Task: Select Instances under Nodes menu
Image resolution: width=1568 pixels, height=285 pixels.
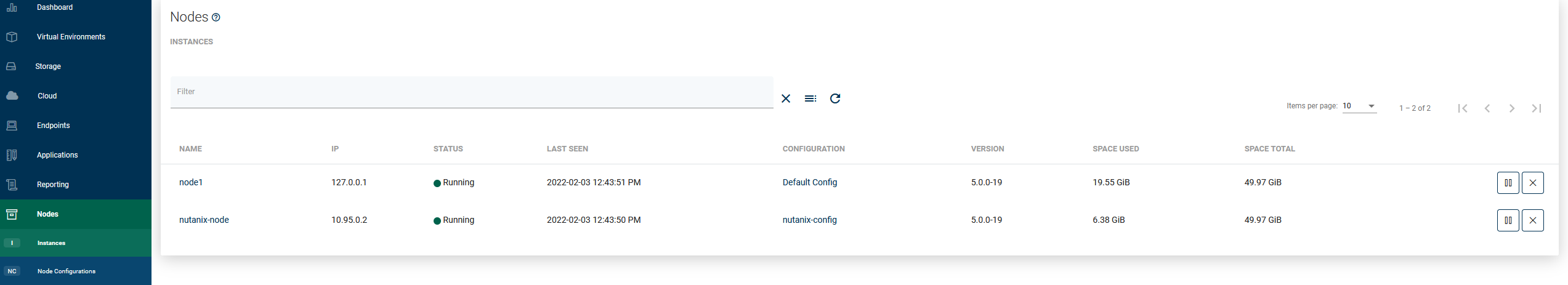Action: click(51, 243)
